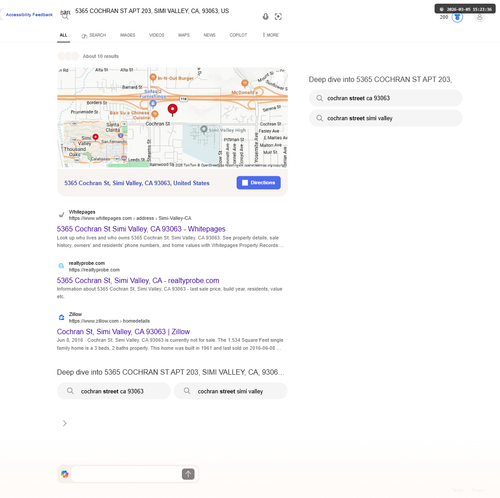Click the whitepages.com URL breadcrumb

click(x=130, y=218)
